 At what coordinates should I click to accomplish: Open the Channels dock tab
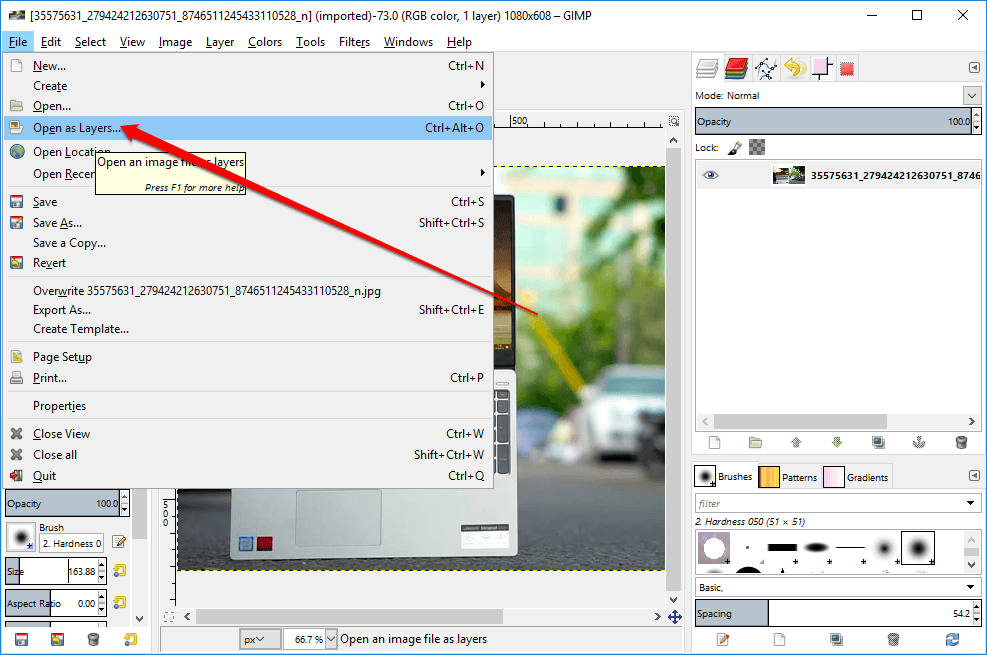(736, 68)
